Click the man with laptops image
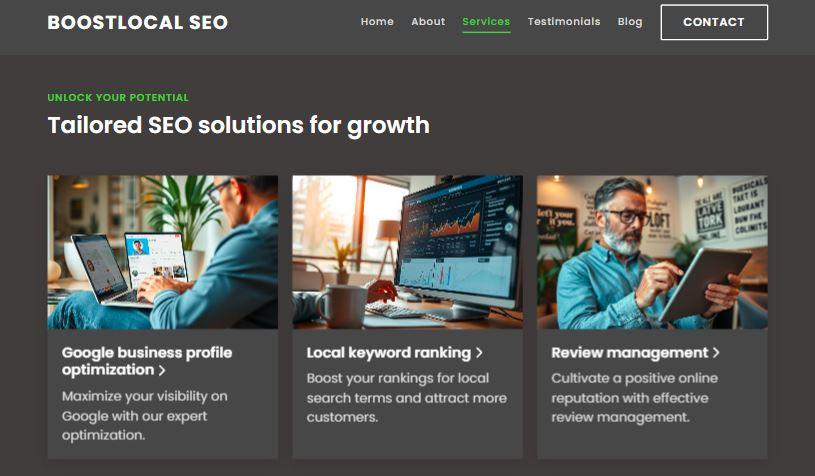Viewport: 815px width, 476px height. point(163,252)
